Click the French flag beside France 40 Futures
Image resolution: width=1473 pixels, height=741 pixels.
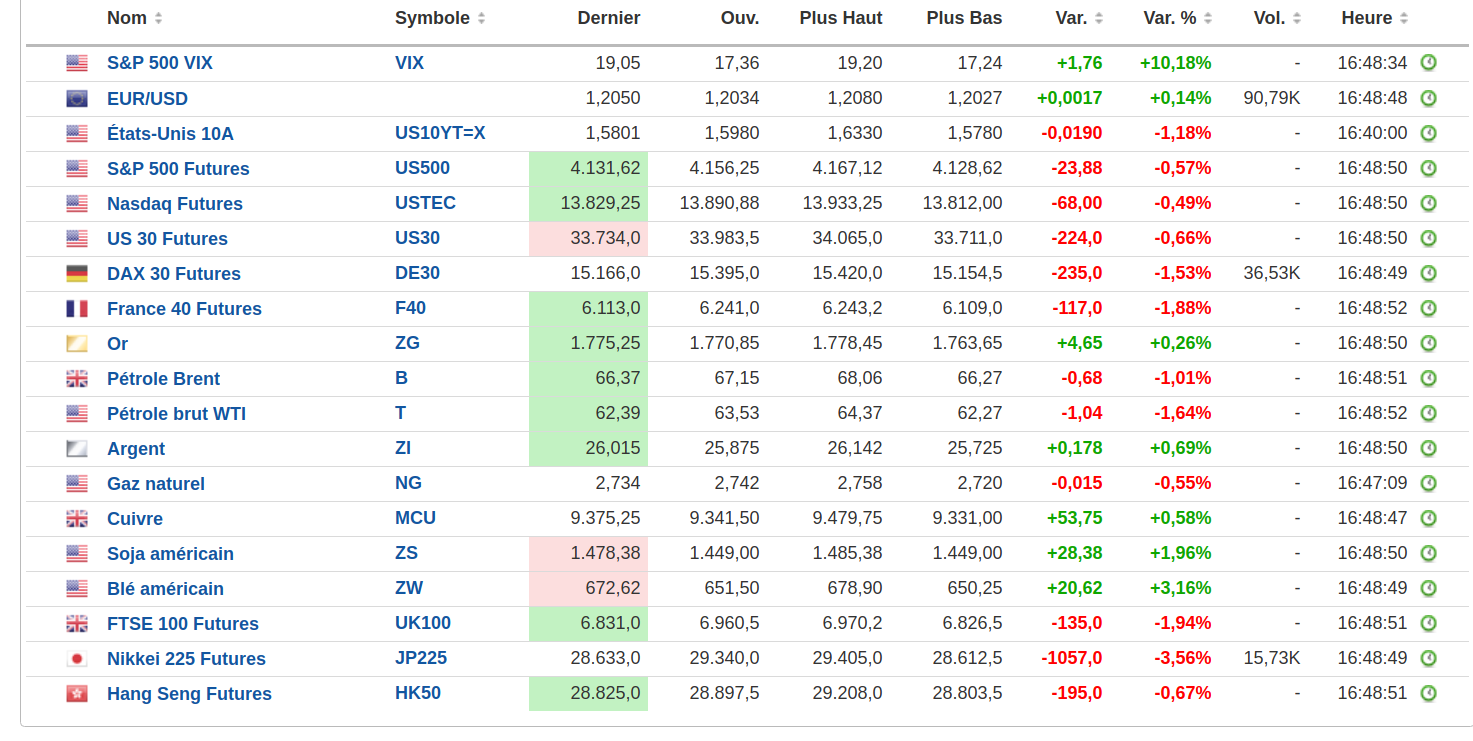[77, 308]
